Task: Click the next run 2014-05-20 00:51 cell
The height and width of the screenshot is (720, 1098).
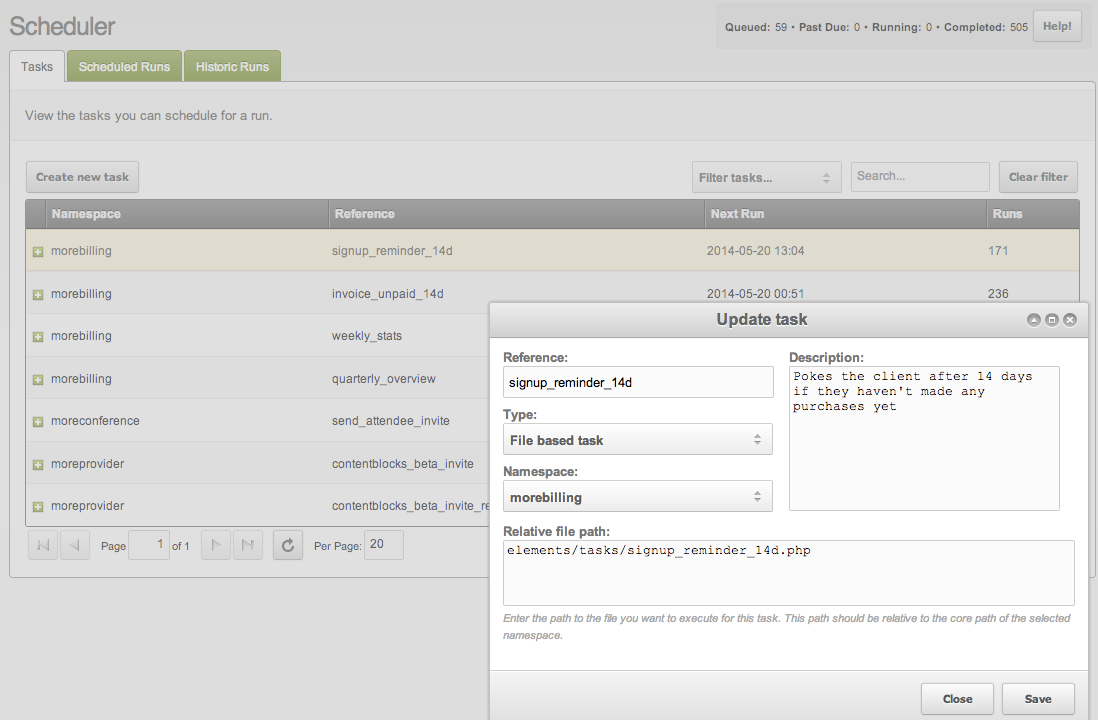Action: pyautogui.click(x=756, y=294)
